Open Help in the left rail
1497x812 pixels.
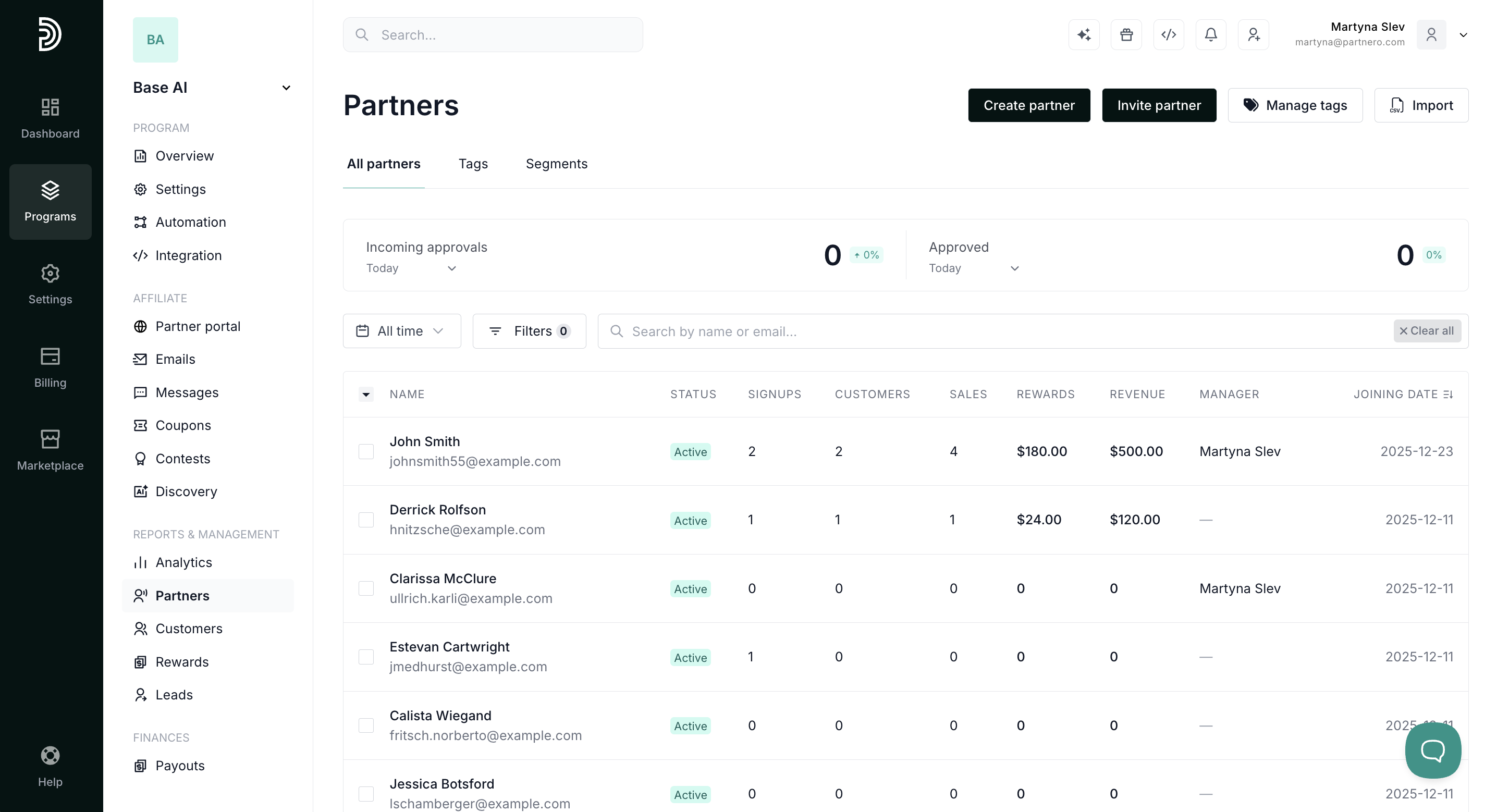(51, 767)
